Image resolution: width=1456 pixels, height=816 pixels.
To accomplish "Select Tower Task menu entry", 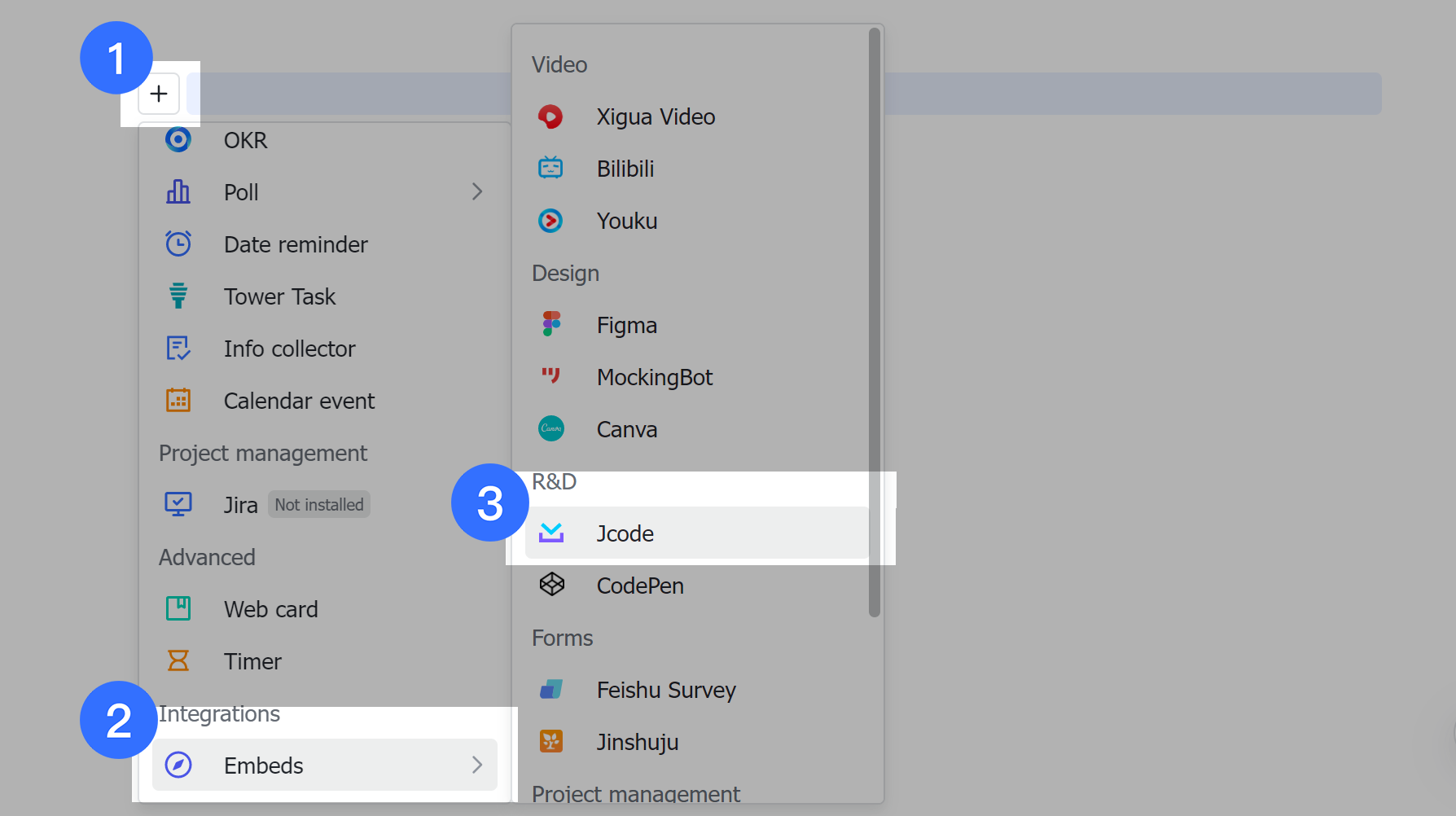I will click(325, 296).
